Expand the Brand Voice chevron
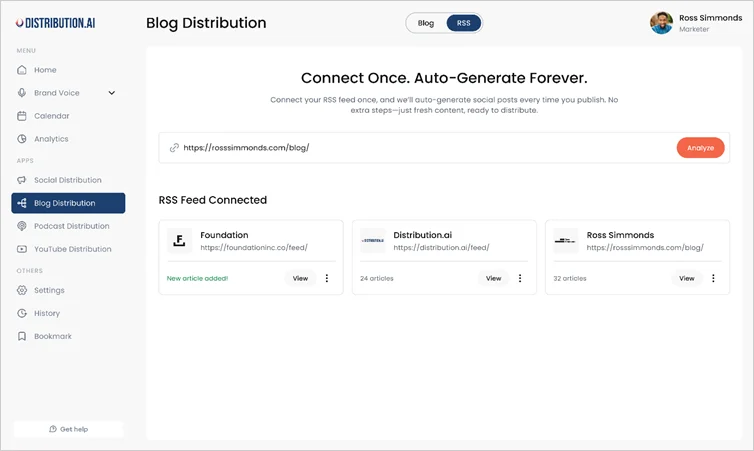This screenshot has width=754, height=451. (x=112, y=93)
